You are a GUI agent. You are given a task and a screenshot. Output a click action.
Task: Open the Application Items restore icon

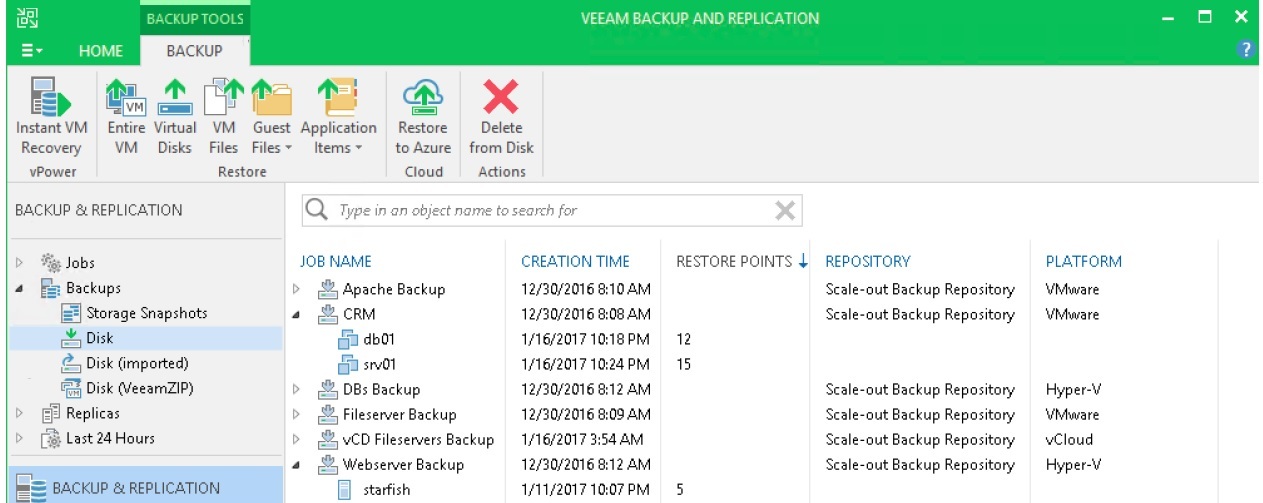[x=338, y=97]
